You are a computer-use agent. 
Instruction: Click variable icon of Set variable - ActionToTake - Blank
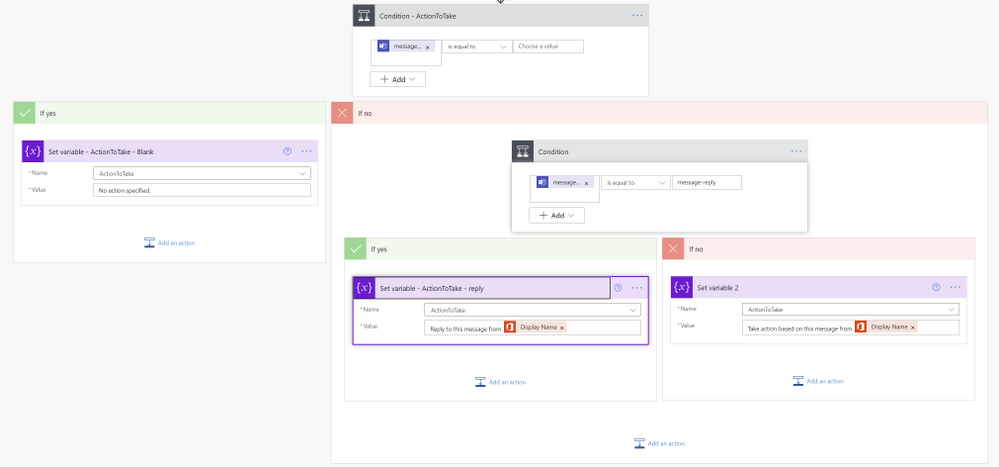(x=32, y=152)
